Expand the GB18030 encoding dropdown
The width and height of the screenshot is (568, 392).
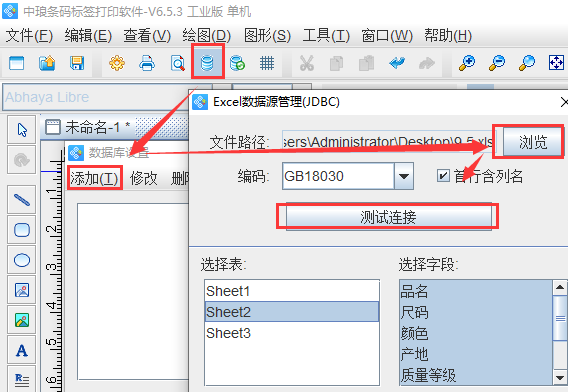(404, 176)
